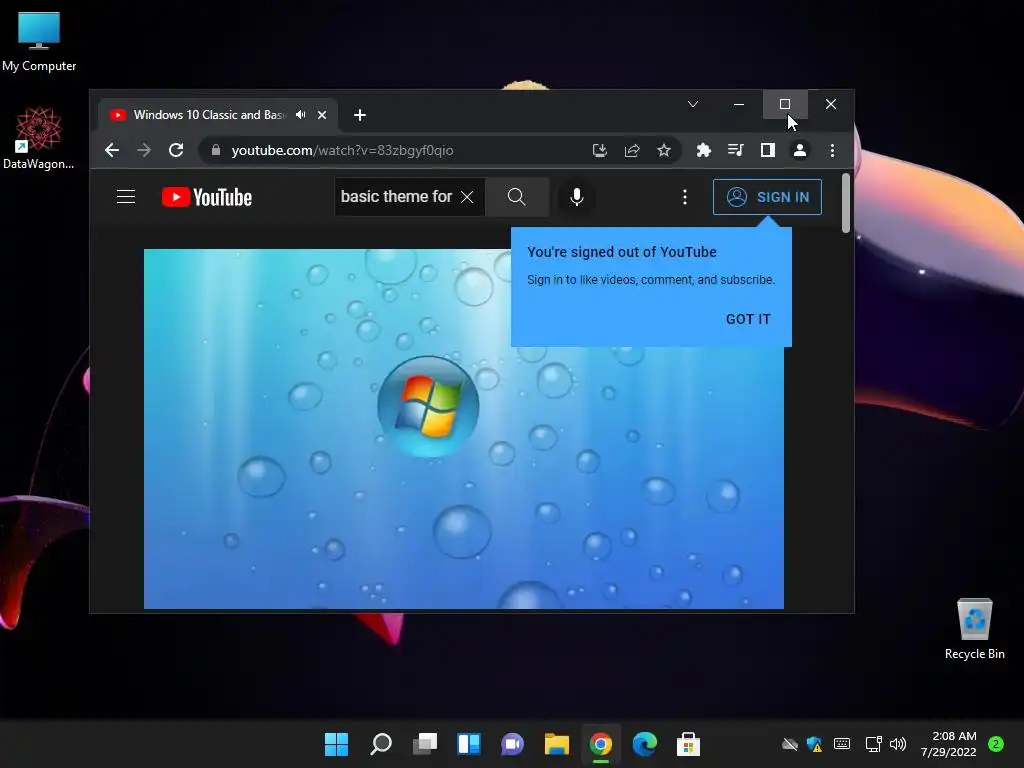Bookmark this tab with the star icon
The width and height of the screenshot is (1024, 768).
tap(664, 150)
